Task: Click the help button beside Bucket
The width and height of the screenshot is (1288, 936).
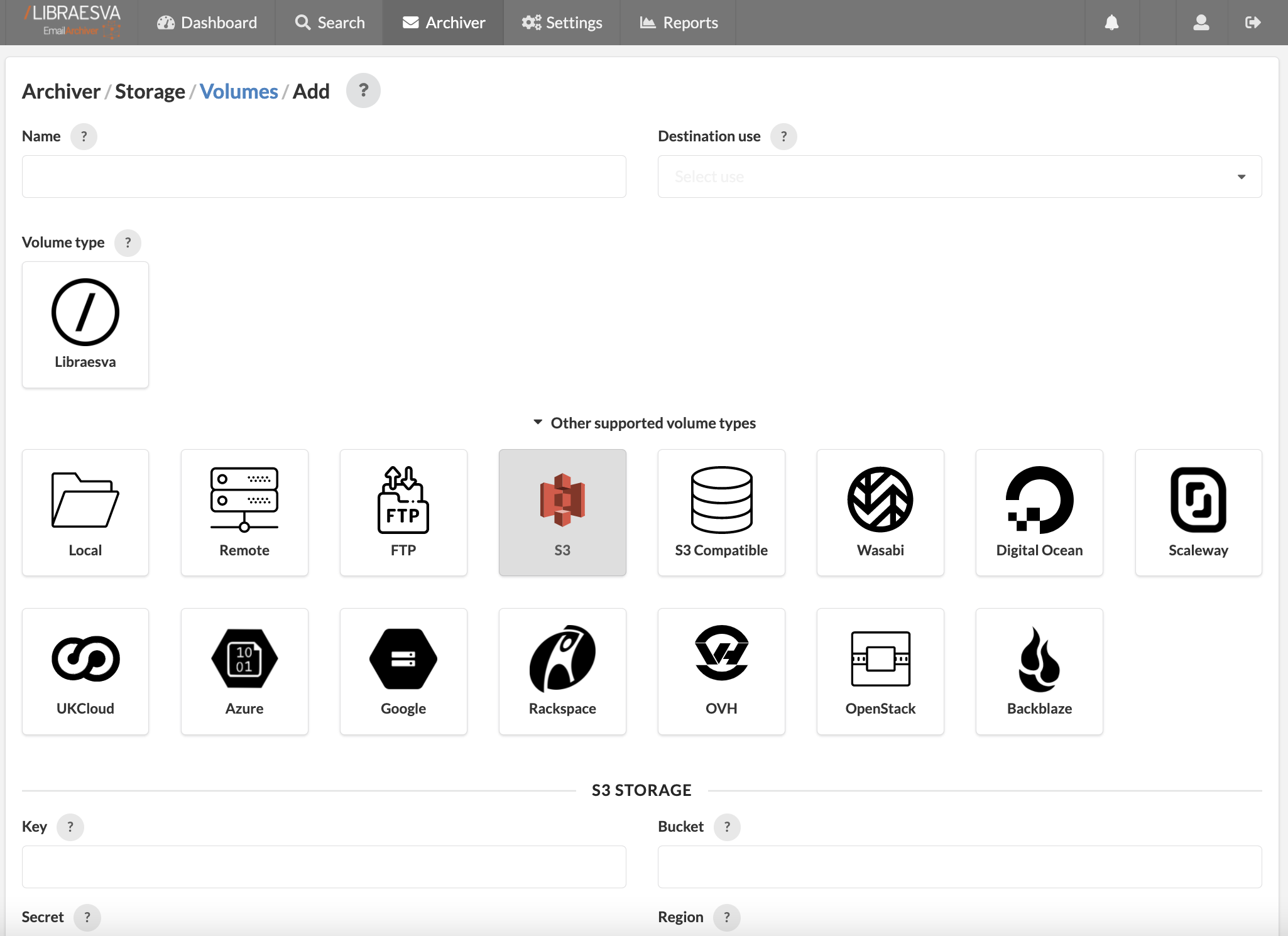Action: [727, 827]
